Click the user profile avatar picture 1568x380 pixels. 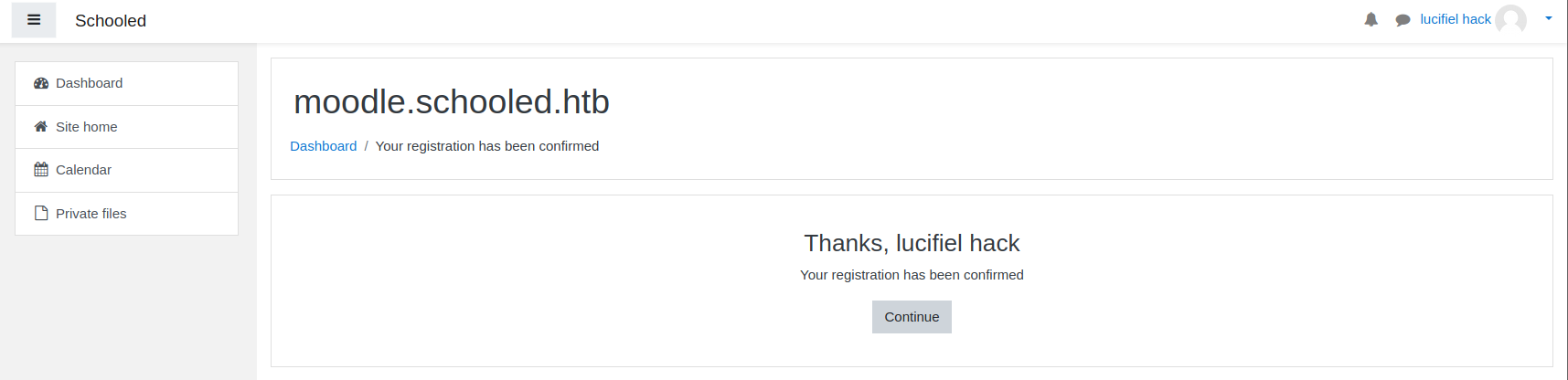1511,19
